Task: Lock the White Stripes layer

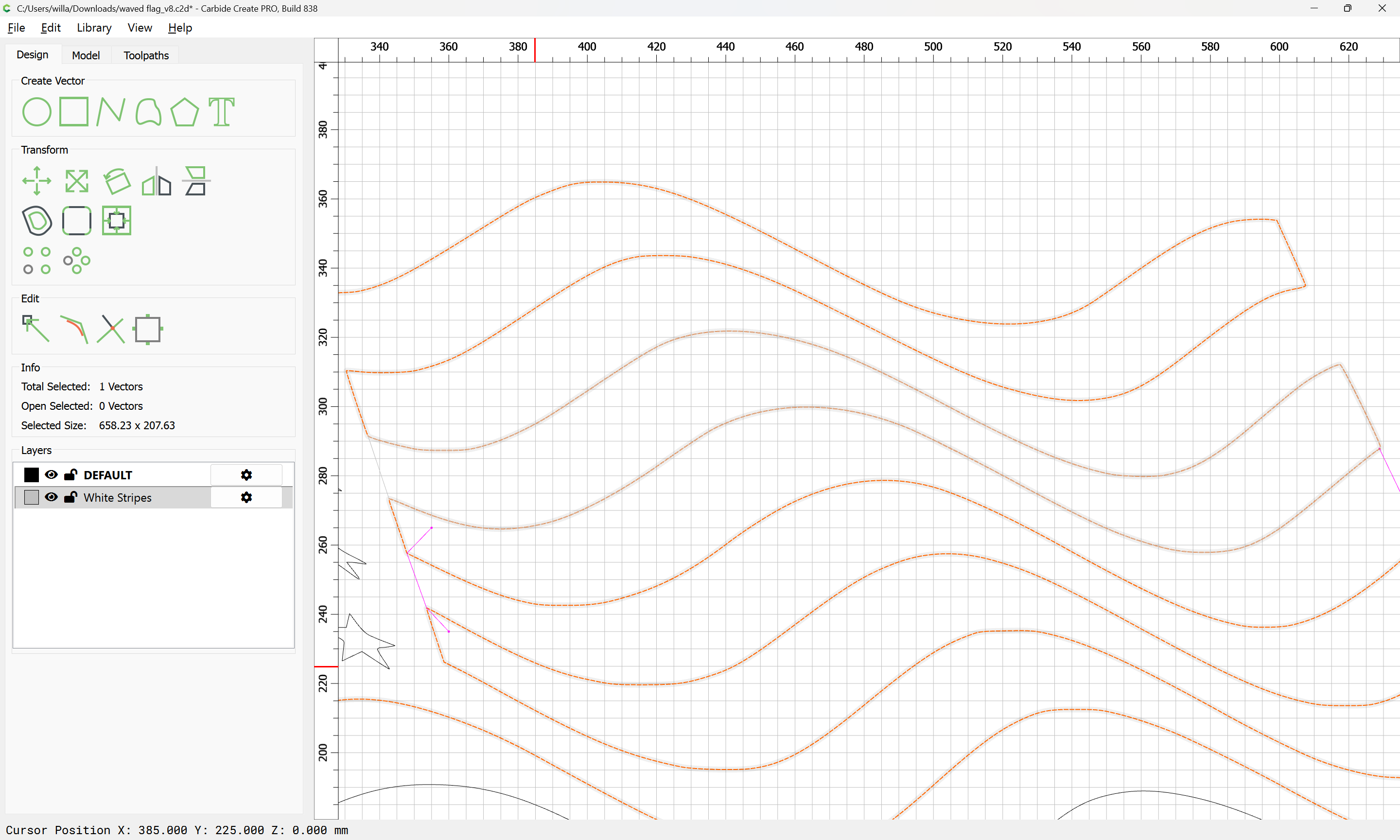Action: (x=70, y=497)
